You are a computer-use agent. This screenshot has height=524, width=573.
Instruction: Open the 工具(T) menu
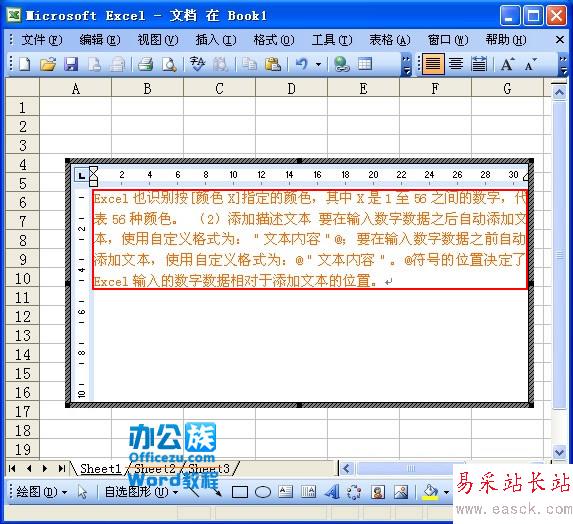pyautogui.click(x=332, y=39)
